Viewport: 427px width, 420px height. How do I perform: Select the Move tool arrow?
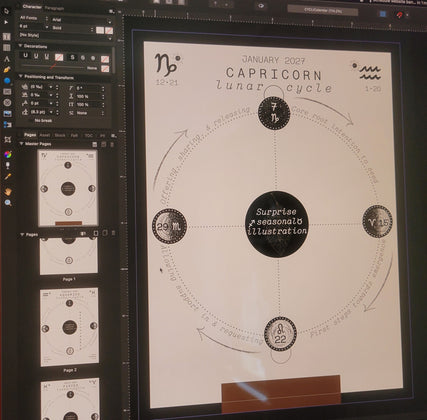[x=6, y=11]
